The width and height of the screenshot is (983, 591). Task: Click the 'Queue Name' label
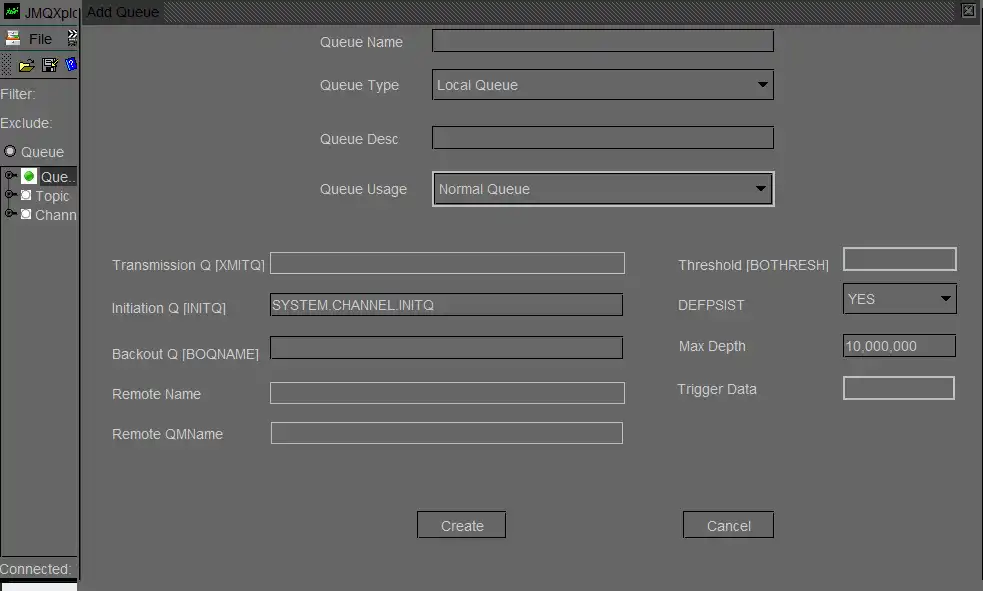(x=361, y=42)
